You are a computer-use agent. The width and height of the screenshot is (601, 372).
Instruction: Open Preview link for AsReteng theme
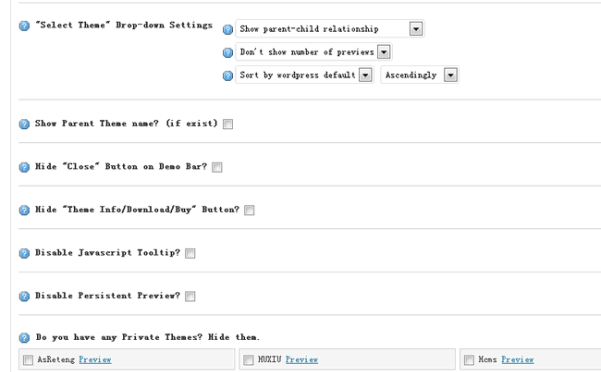tap(95, 359)
